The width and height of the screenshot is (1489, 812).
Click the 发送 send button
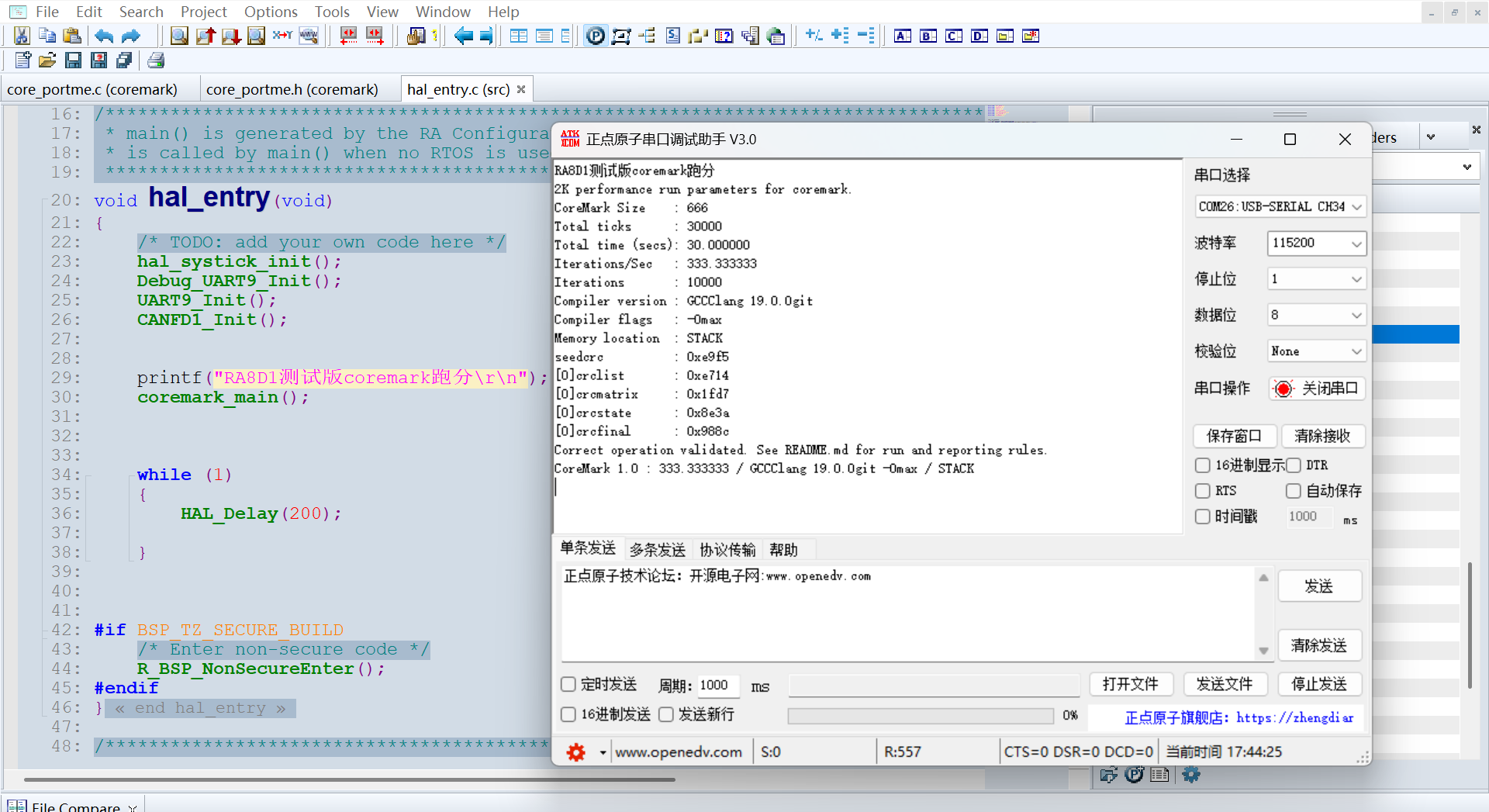click(x=1319, y=586)
